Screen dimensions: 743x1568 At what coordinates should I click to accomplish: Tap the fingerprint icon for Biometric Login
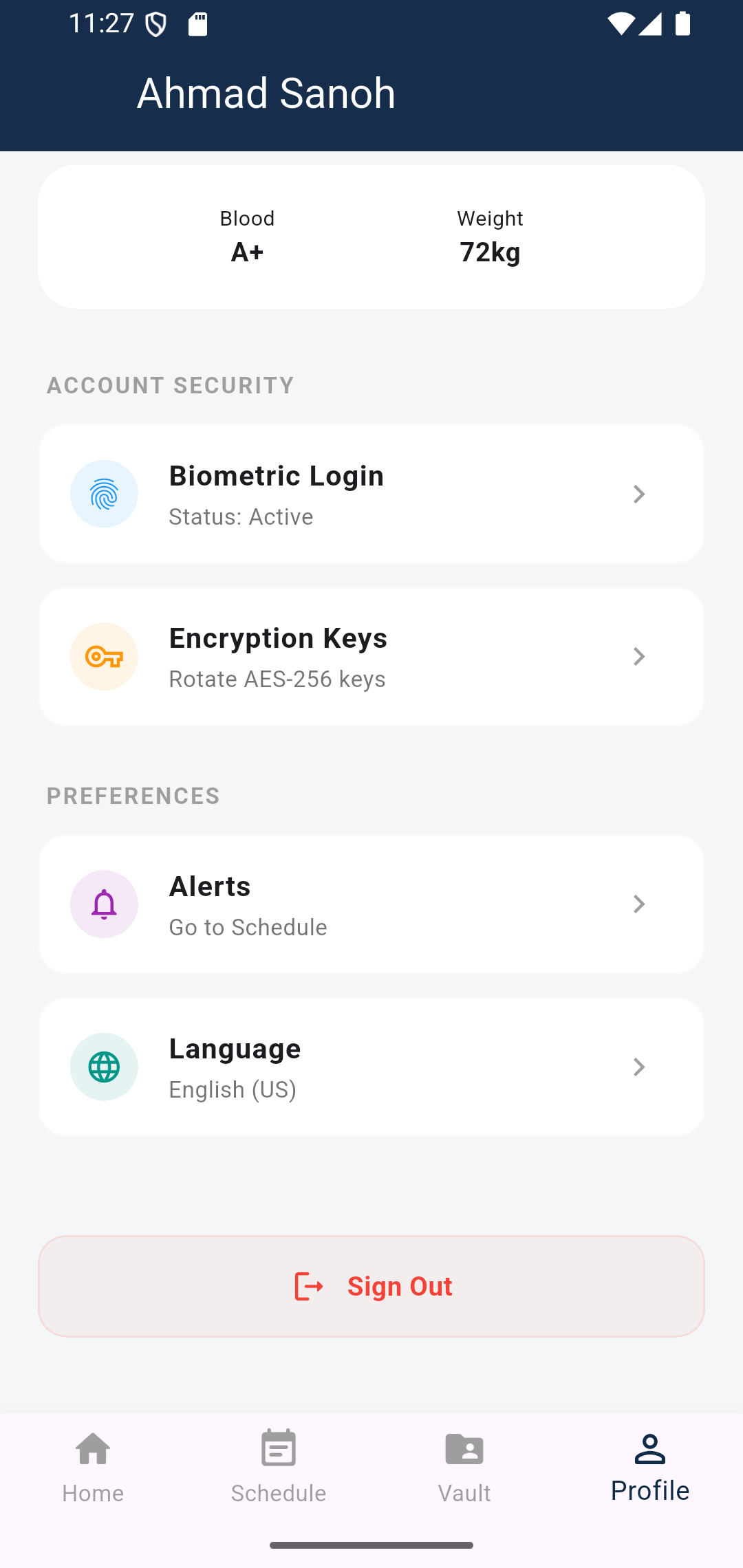104,494
